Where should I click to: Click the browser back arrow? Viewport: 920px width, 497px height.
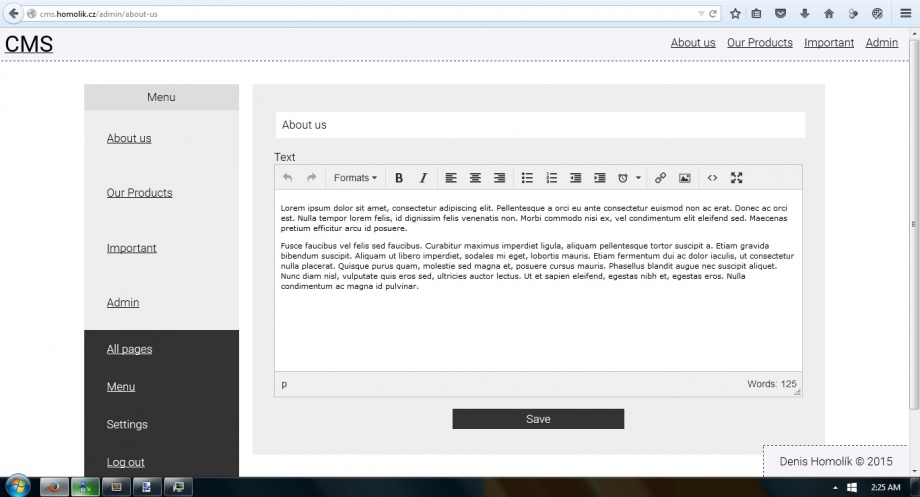tap(13, 13)
